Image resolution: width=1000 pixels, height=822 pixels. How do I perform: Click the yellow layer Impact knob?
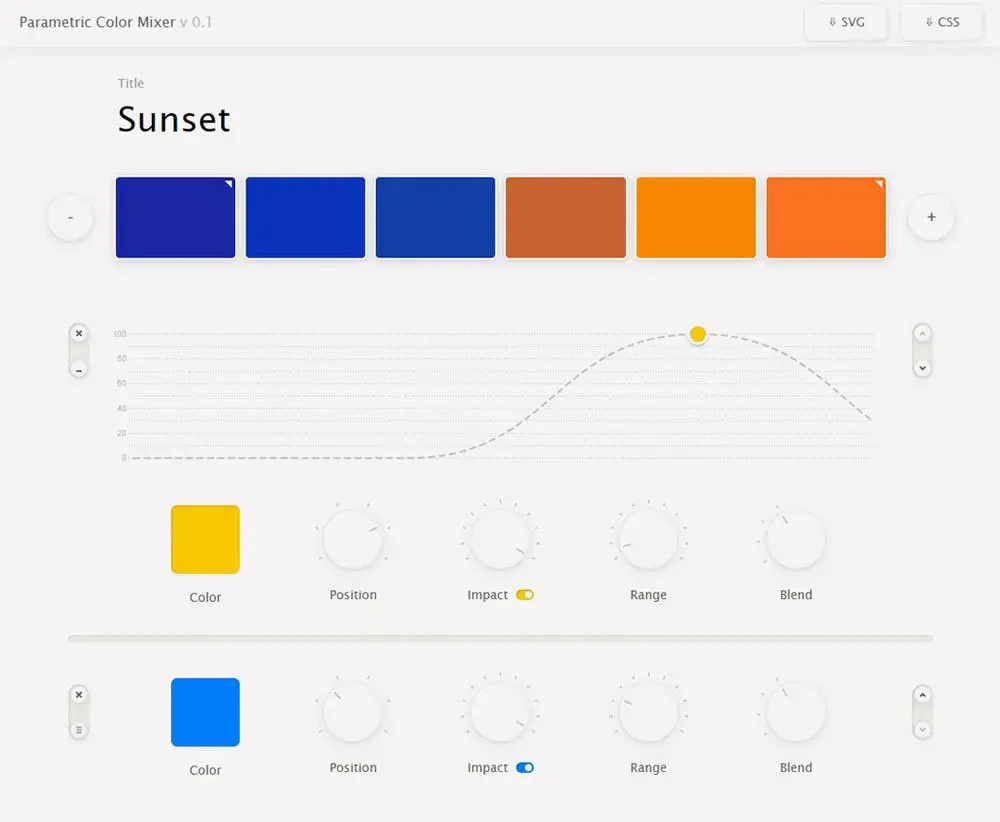pos(501,539)
